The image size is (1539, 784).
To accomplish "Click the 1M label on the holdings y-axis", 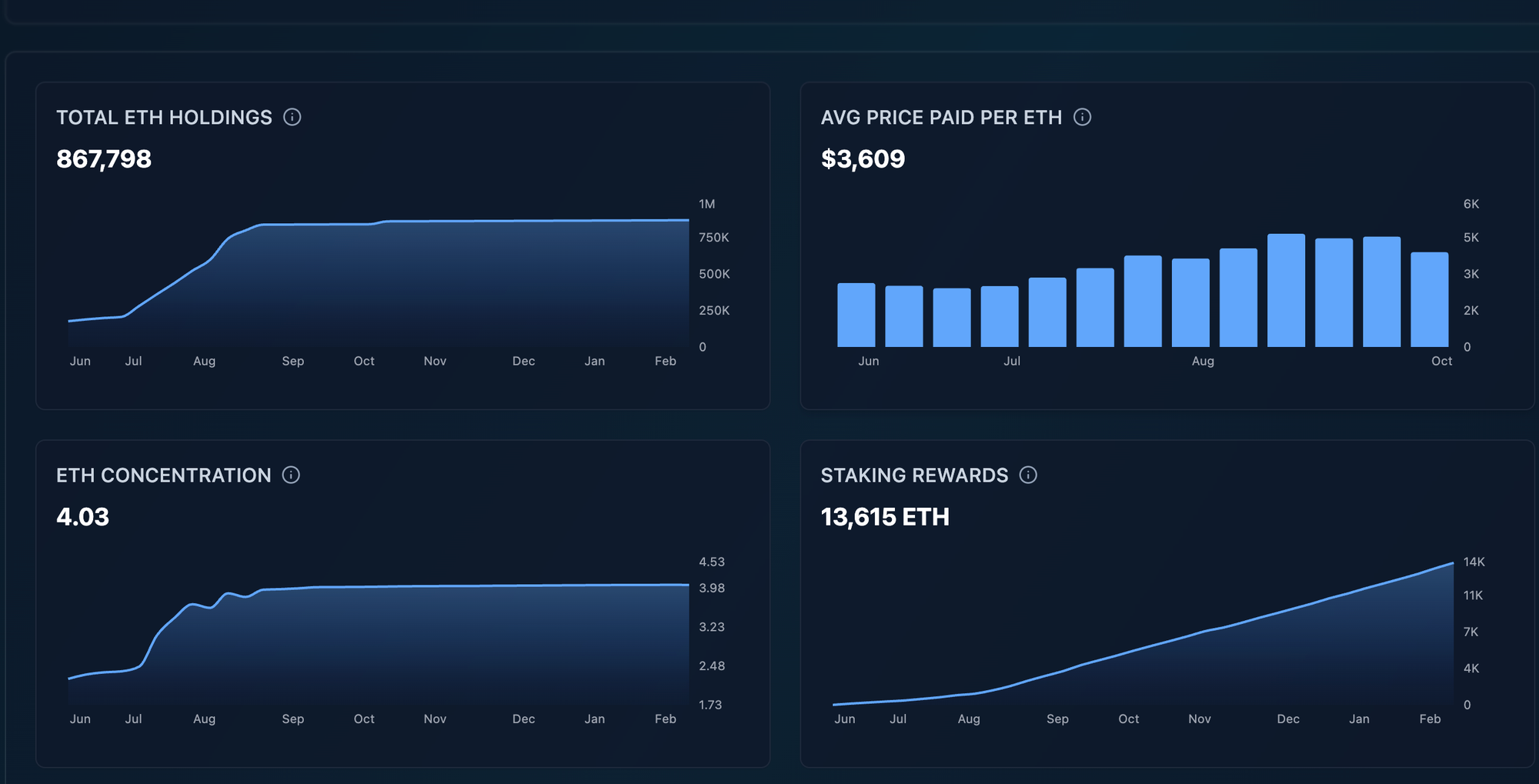I will (706, 204).
